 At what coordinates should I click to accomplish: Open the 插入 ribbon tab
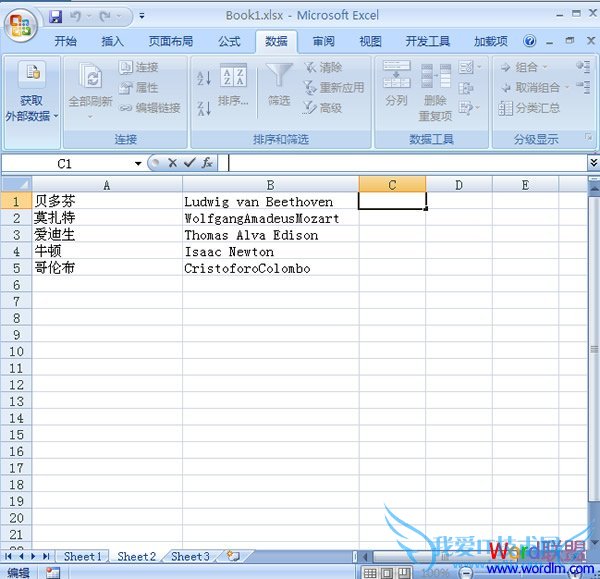click(112, 41)
